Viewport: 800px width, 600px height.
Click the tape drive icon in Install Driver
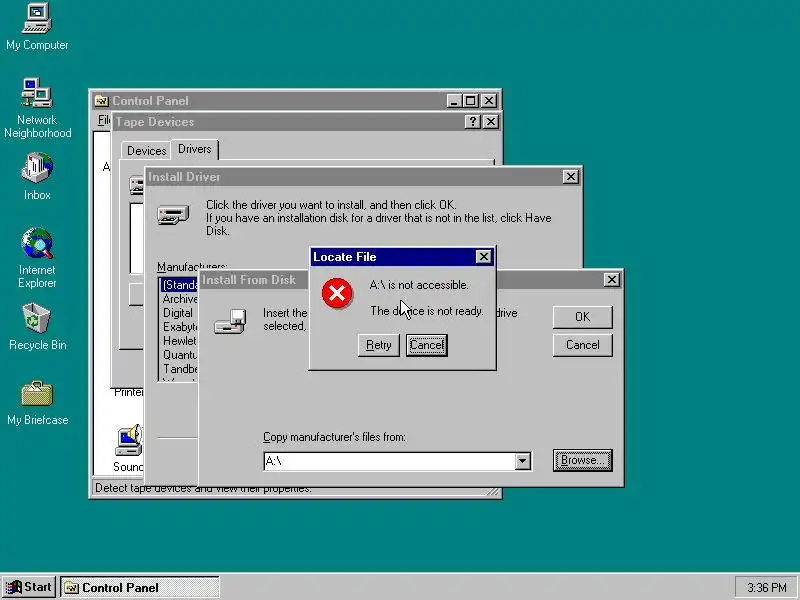point(173,214)
